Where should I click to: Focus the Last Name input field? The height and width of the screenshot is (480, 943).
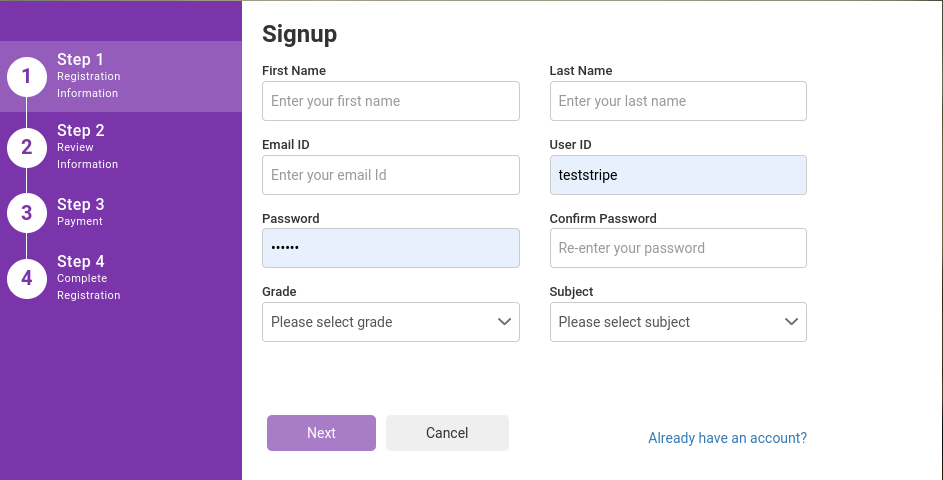point(678,101)
